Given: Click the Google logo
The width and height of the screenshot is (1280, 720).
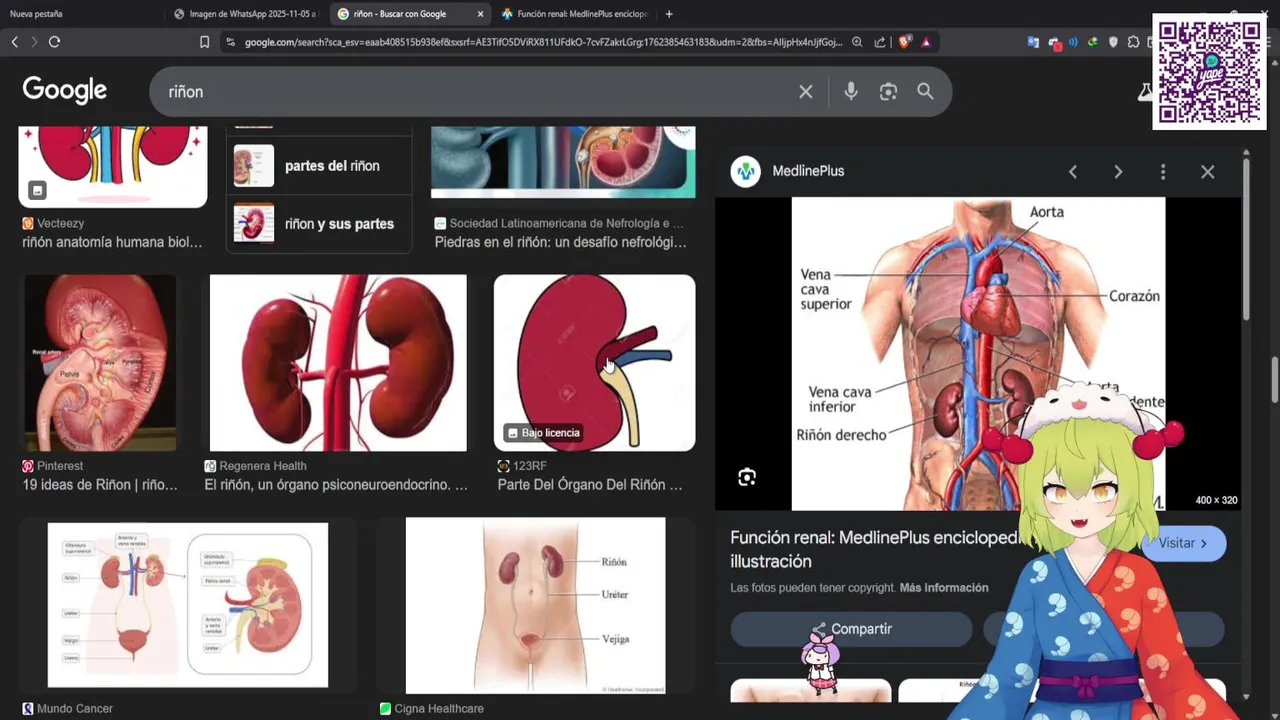Looking at the screenshot, I should tap(65, 90).
